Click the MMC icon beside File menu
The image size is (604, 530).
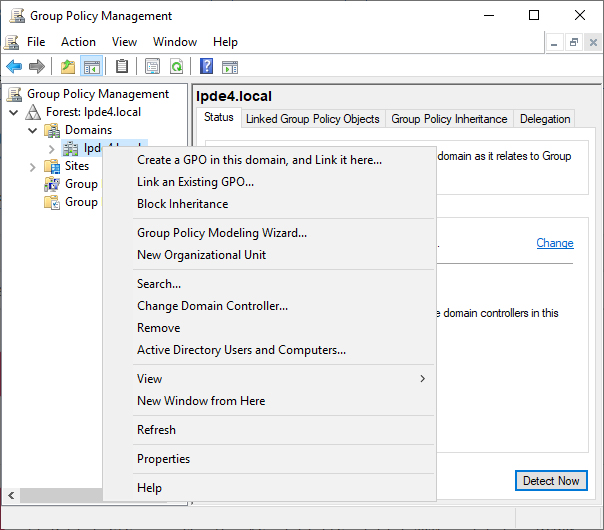12,42
